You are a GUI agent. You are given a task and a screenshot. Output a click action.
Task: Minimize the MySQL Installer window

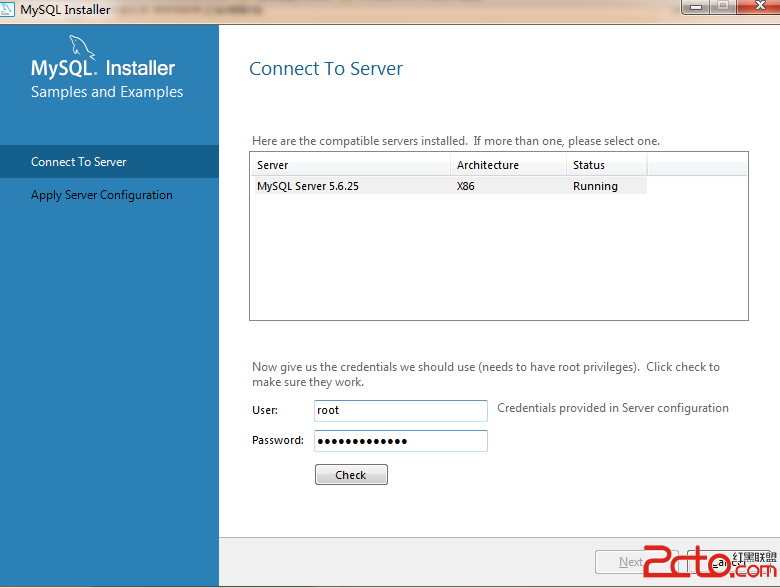(696, 7)
